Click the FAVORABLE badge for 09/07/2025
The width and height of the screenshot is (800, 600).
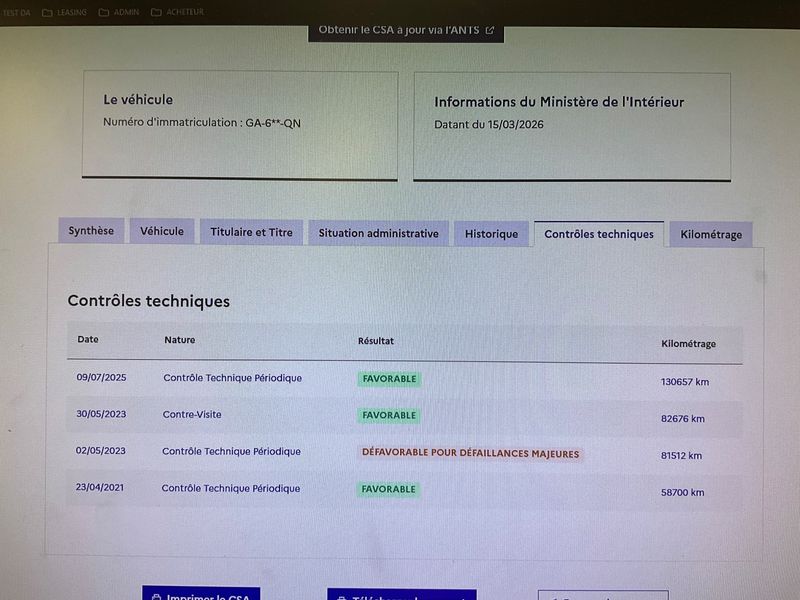(x=389, y=379)
